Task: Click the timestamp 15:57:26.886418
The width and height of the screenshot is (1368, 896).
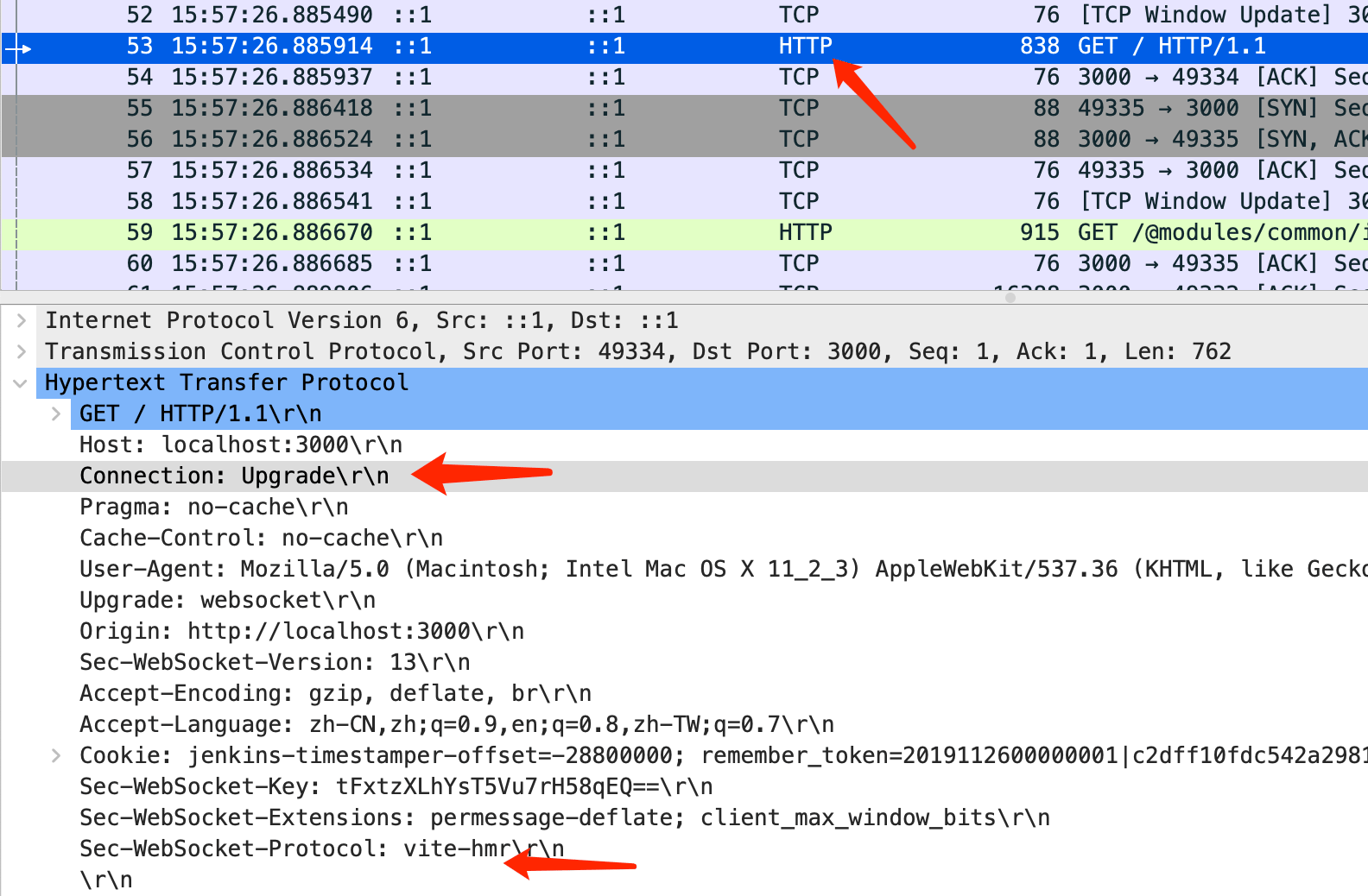Action: tap(272, 109)
